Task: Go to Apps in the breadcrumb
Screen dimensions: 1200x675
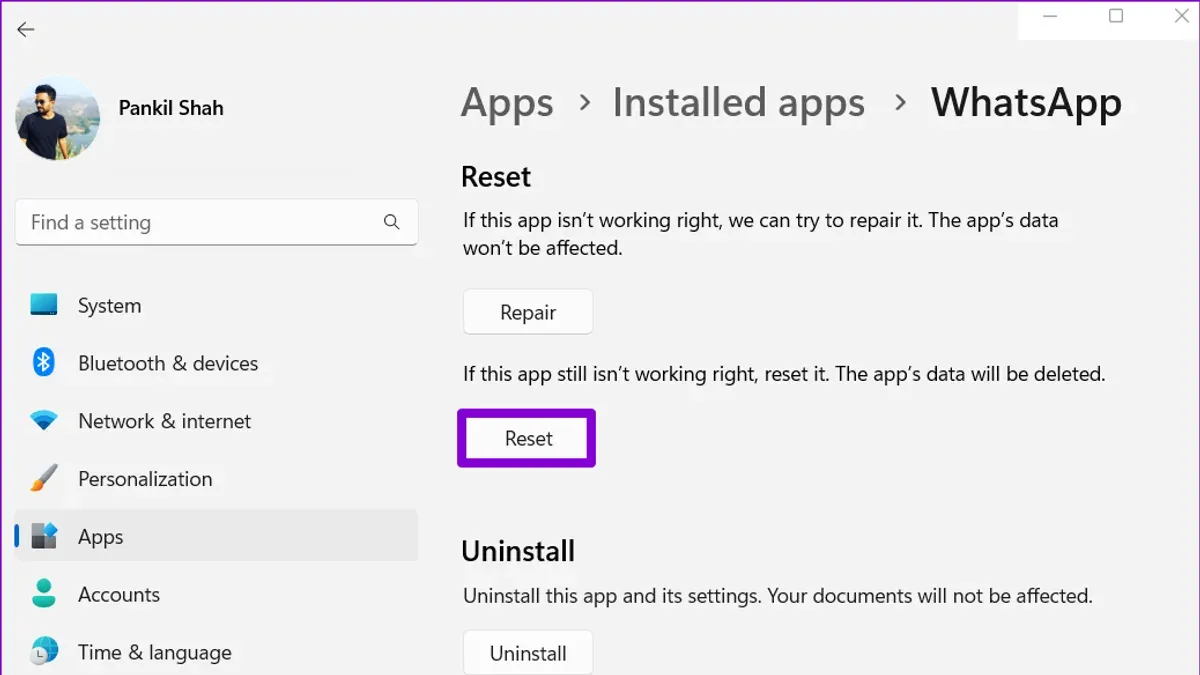Action: [507, 103]
